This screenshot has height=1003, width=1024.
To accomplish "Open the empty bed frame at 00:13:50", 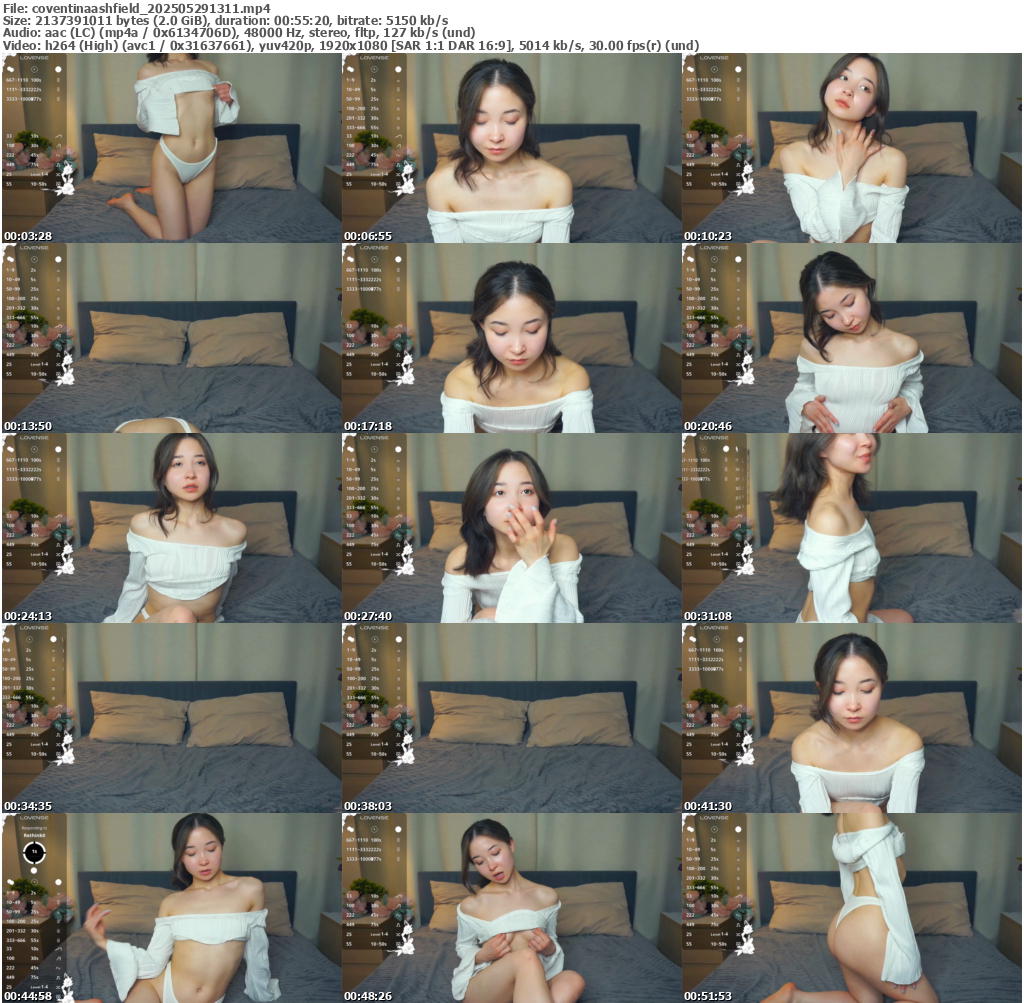I will click(x=171, y=338).
